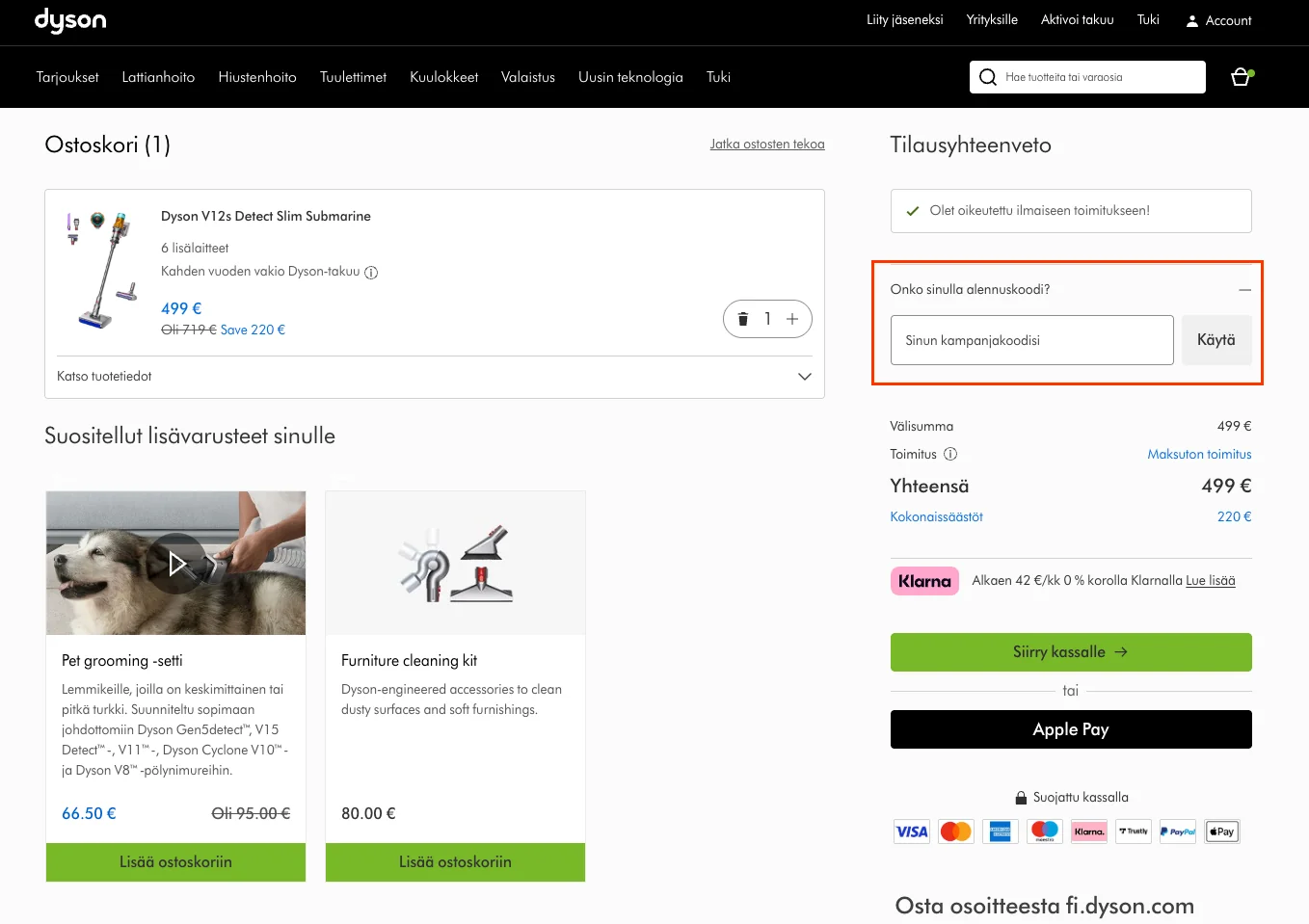Increase quantity with the plus icon

(x=792, y=319)
